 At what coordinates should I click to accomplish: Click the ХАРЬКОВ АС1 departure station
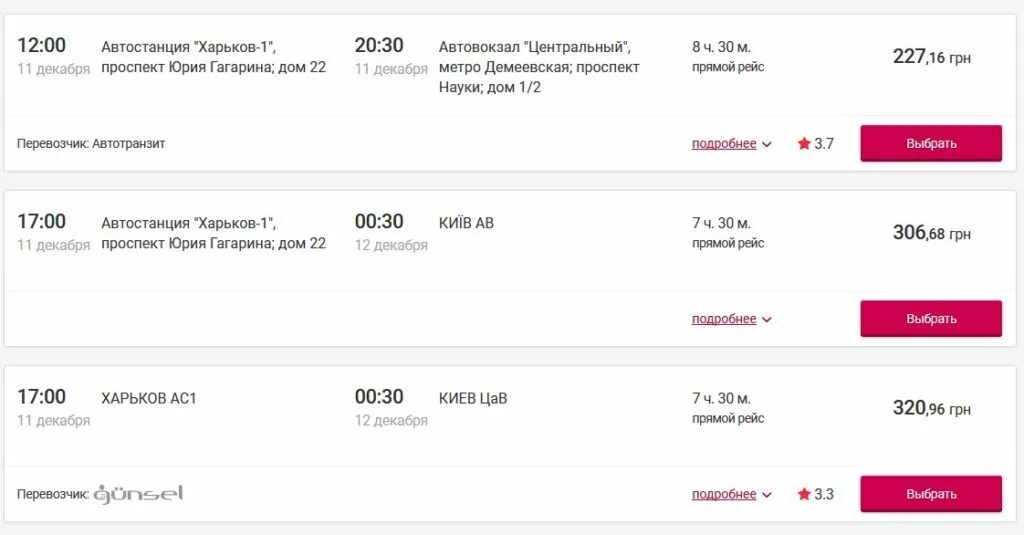pos(149,398)
